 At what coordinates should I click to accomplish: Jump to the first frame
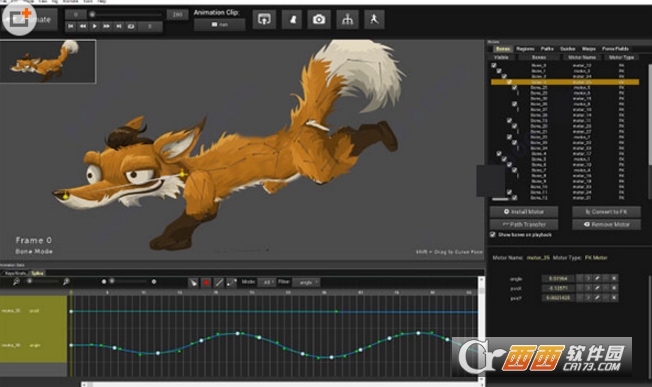click(71, 26)
